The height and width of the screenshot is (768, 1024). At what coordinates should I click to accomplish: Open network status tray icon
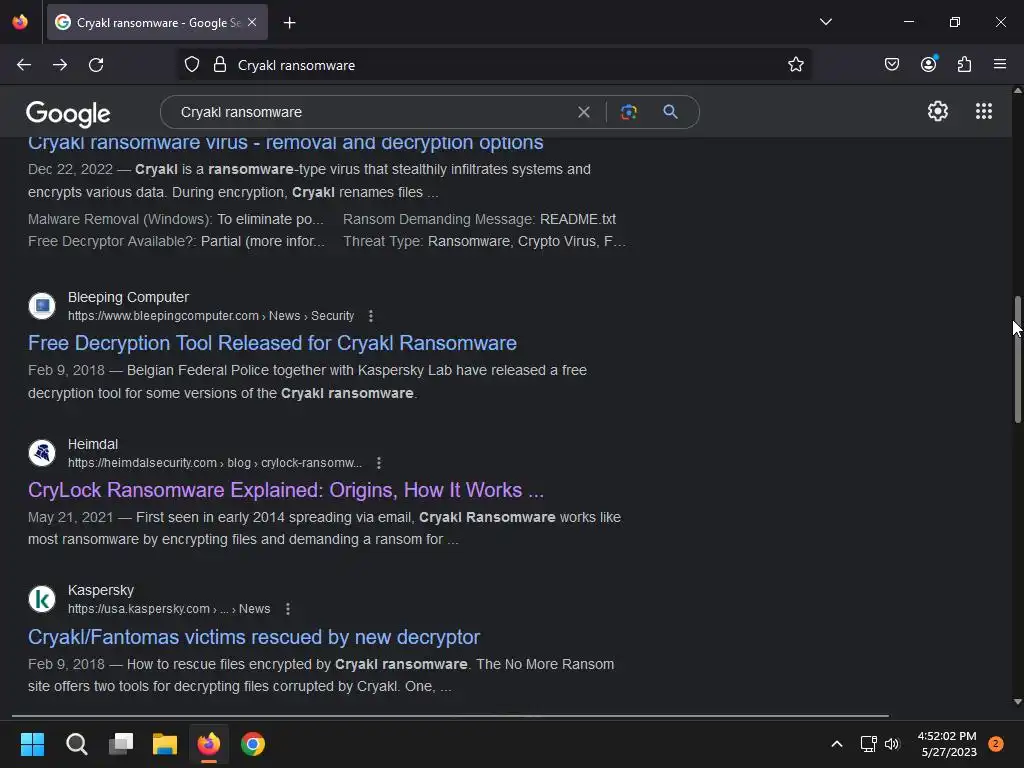tap(868, 744)
